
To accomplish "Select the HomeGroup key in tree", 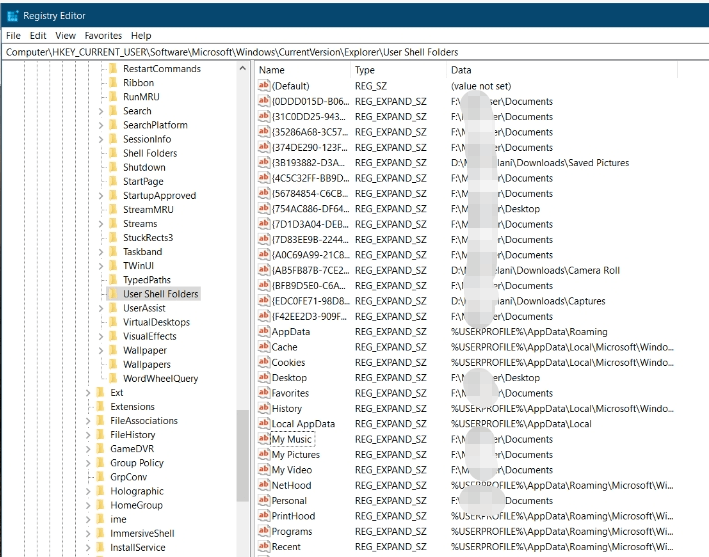I will click(x=137, y=505).
